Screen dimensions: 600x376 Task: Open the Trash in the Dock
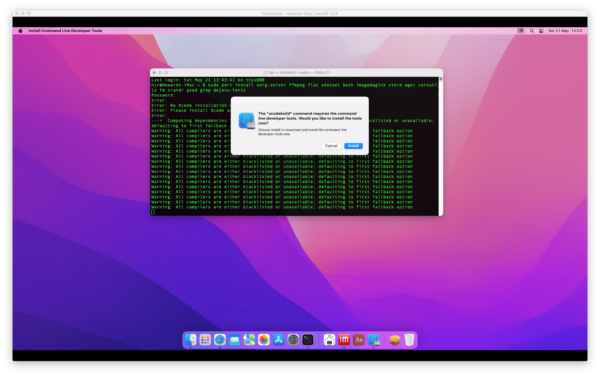click(x=409, y=340)
